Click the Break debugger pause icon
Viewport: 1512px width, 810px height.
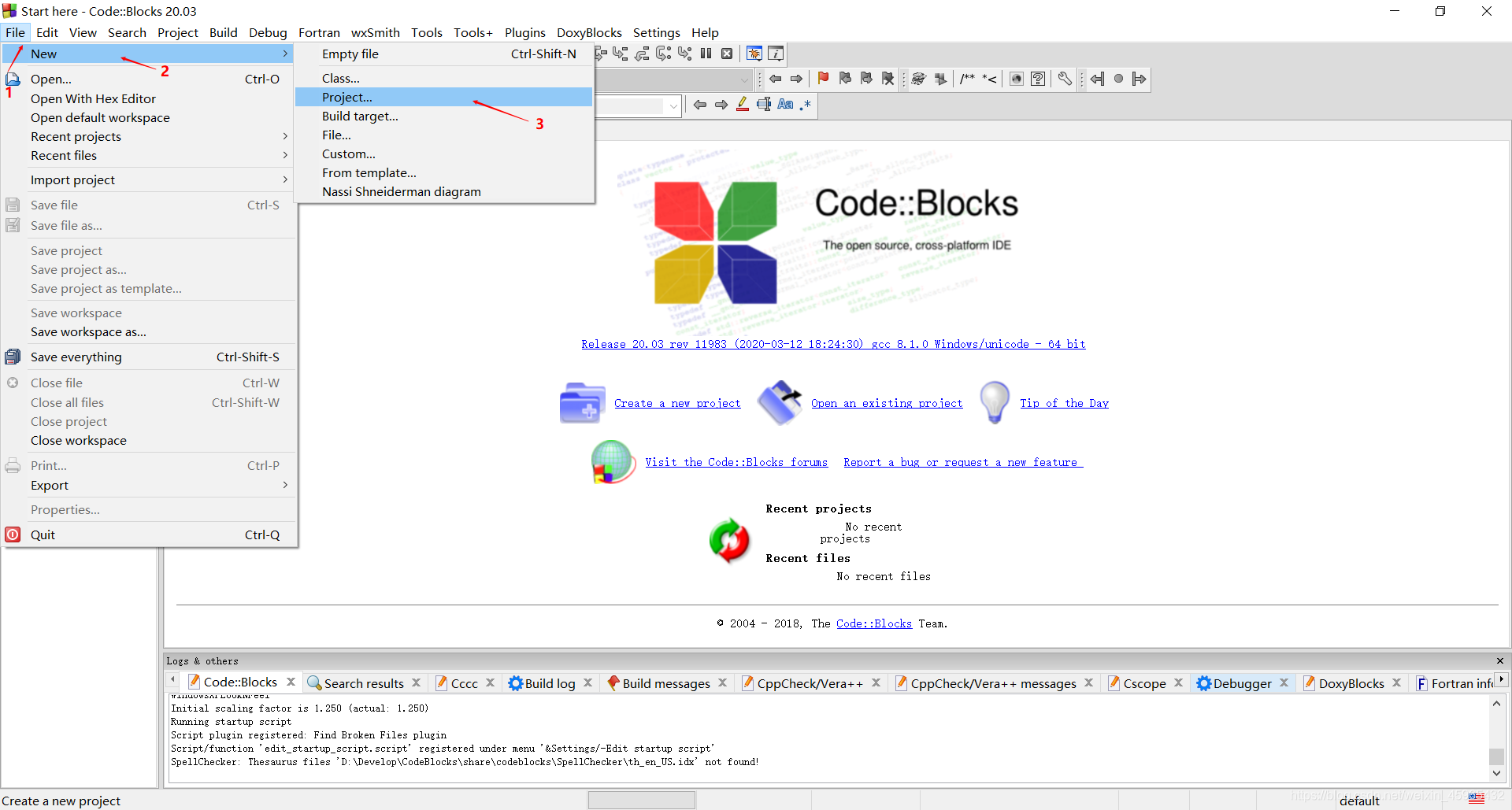pyautogui.click(x=706, y=54)
